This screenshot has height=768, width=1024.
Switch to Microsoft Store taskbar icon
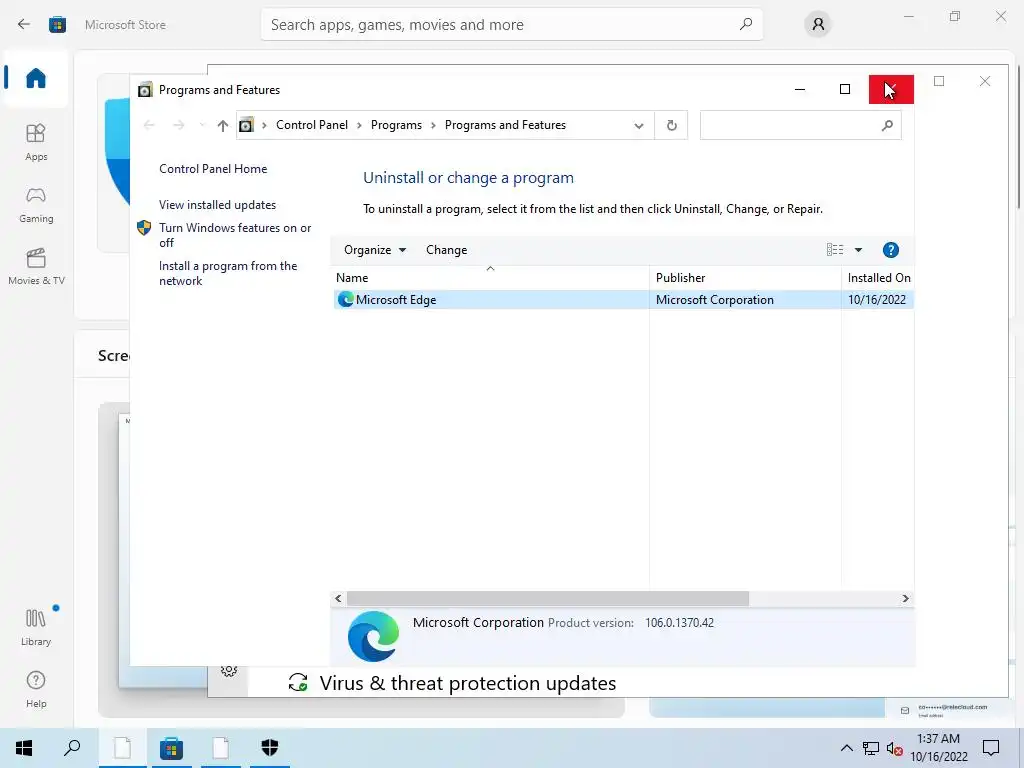tap(171, 748)
